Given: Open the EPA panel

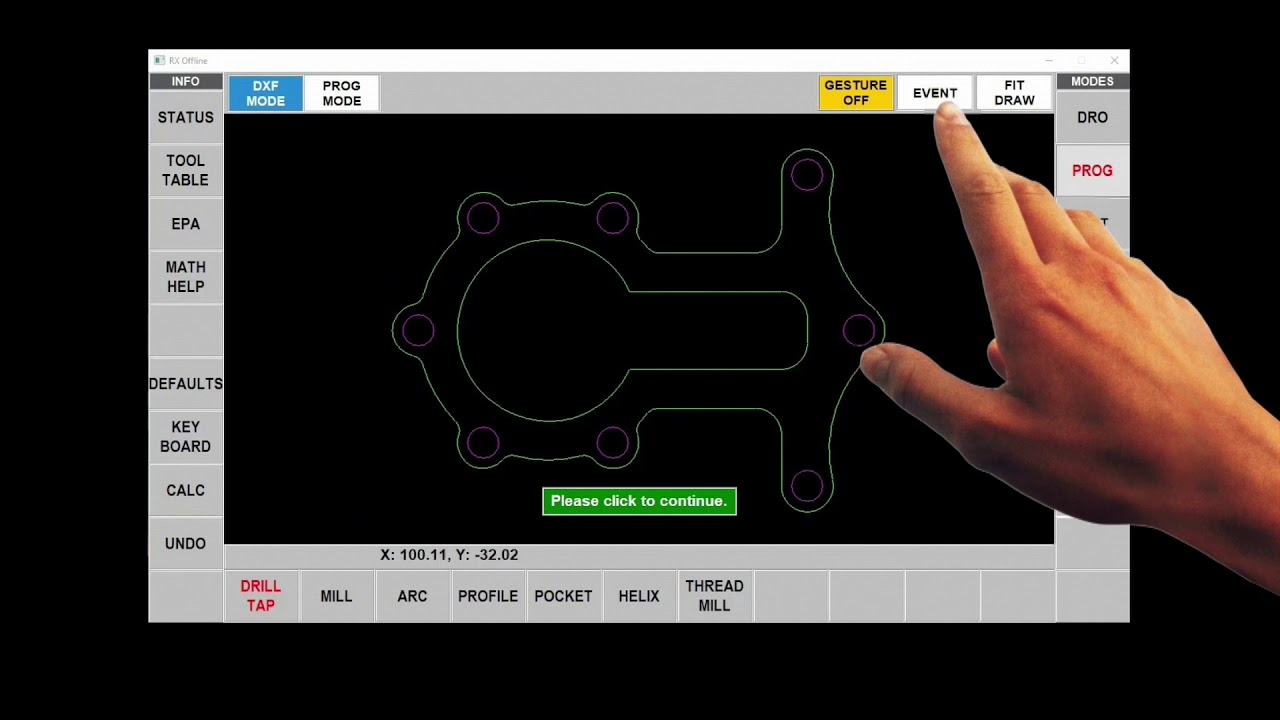Looking at the screenshot, I should click(x=186, y=224).
